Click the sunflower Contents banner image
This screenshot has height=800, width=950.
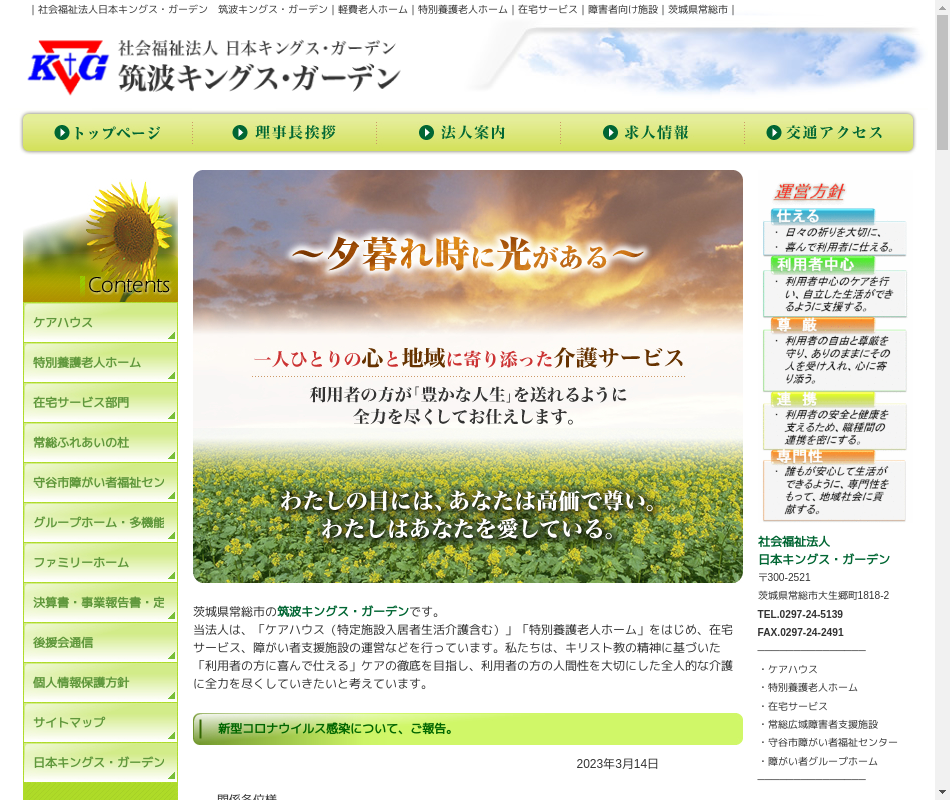[100, 240]
